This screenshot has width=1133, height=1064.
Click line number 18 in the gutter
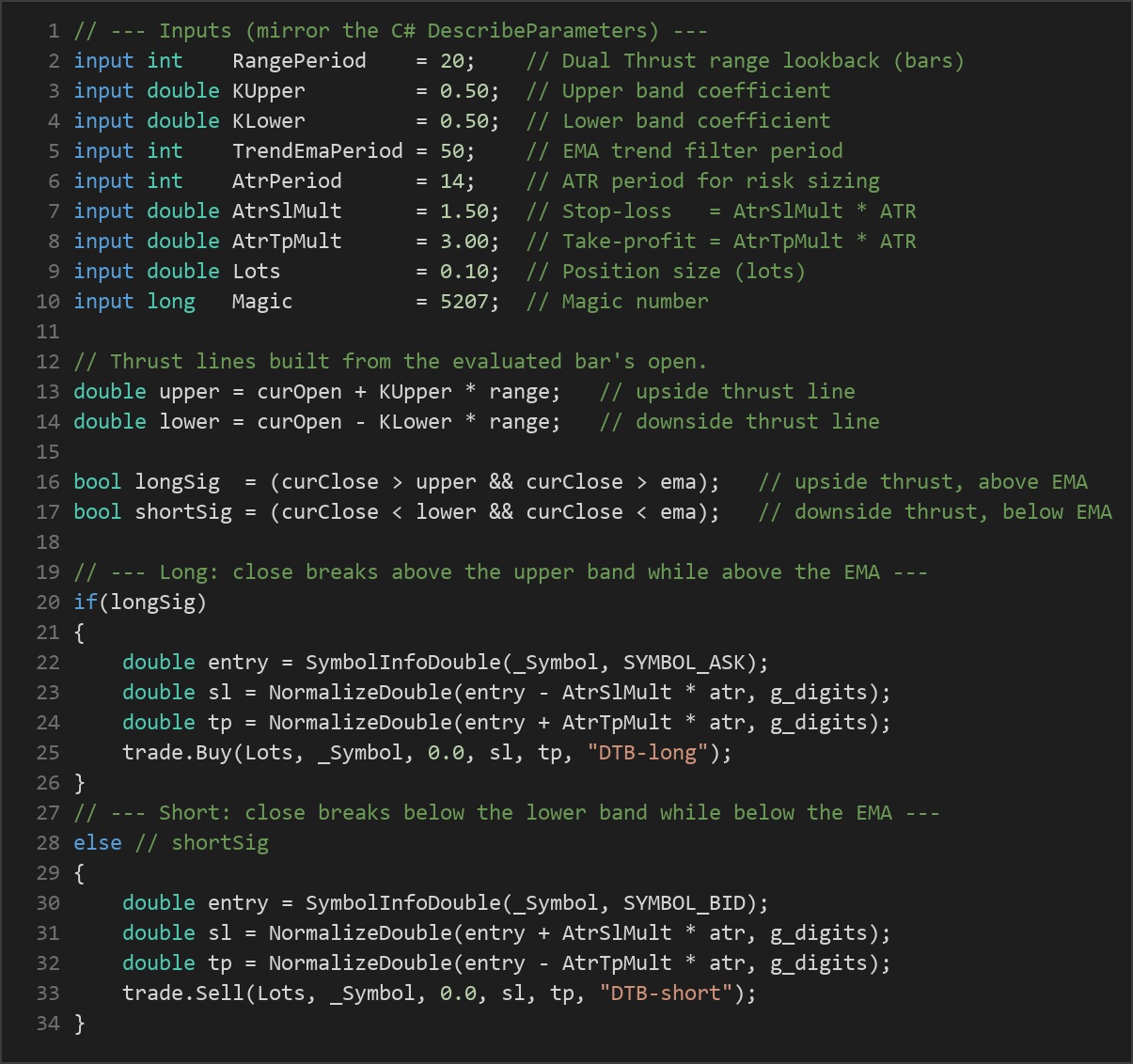point(48,542)
